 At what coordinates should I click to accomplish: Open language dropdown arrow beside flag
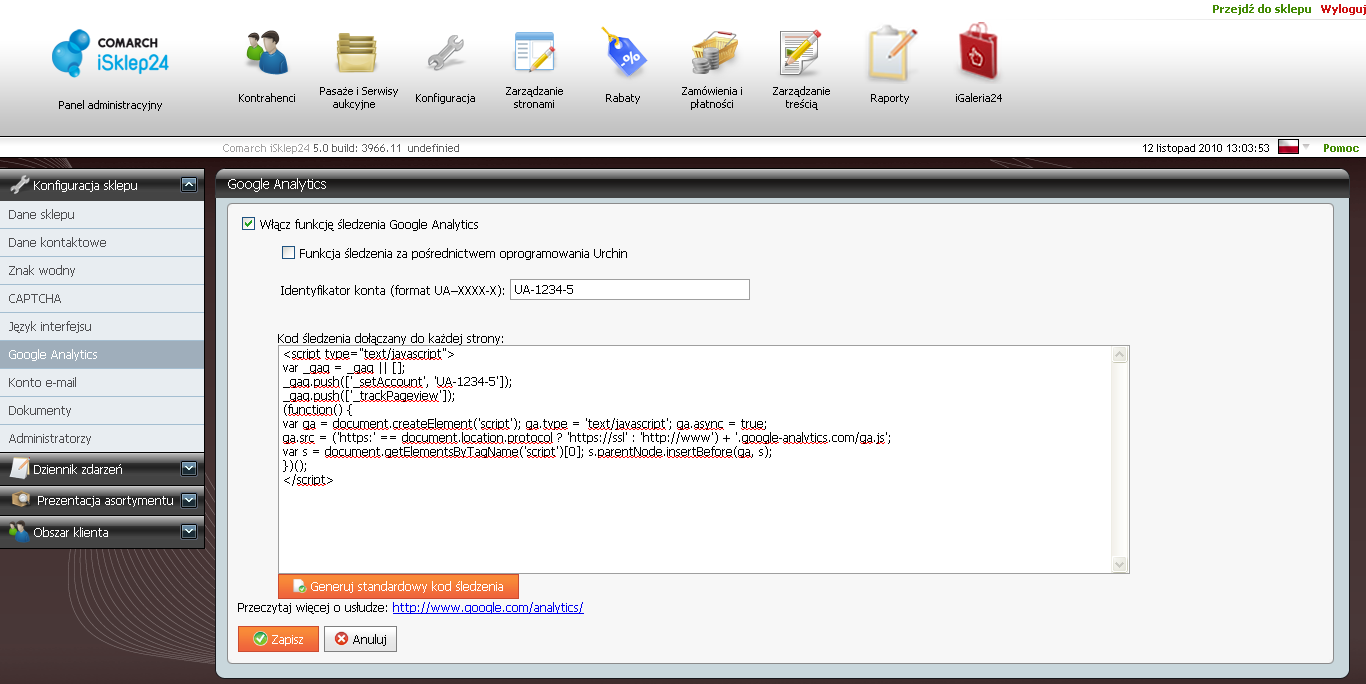[x=1305, y=147]
